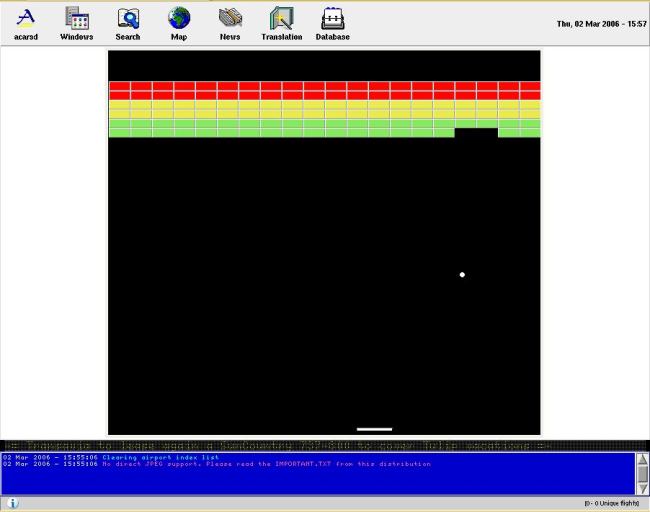Image resolution: width=650 pixels, height=512 pixels.
Task: Click the white paddle at the bottom of the game
Action: pyautogui.click(x=374, y=429)
